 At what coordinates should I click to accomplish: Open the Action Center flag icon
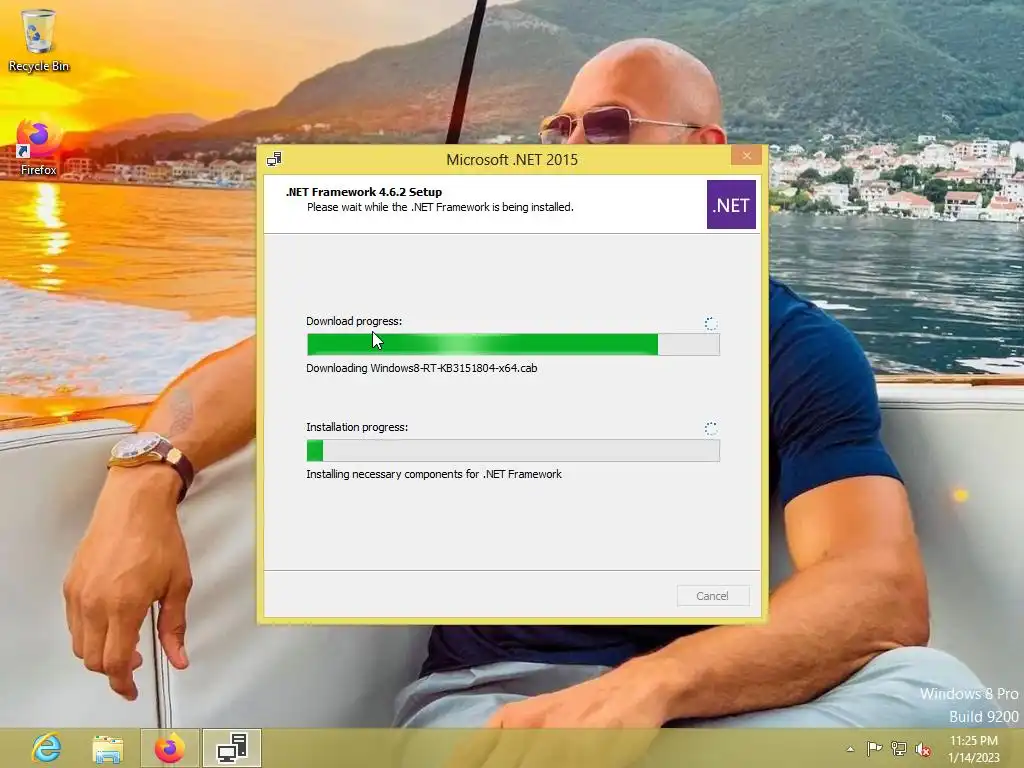pos(874,748)
